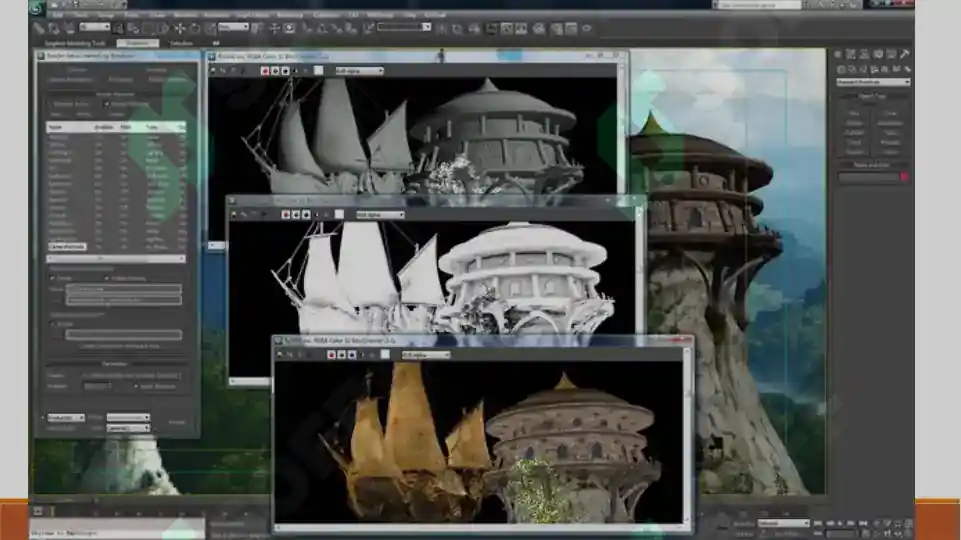Select the Select Object tool in main toolbar

pyautogui.click(x=118, y=28)
